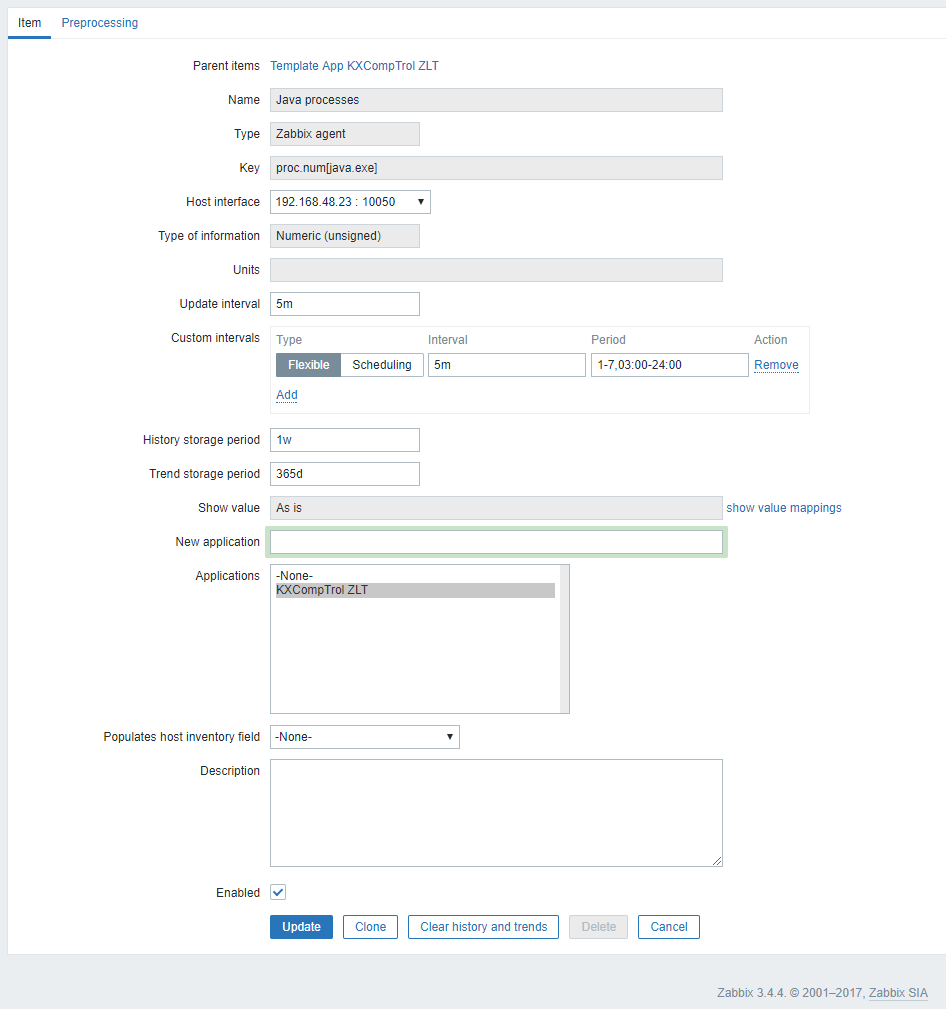
Task: Toggle the Enabled checkbox
Action: pos(278,892)
